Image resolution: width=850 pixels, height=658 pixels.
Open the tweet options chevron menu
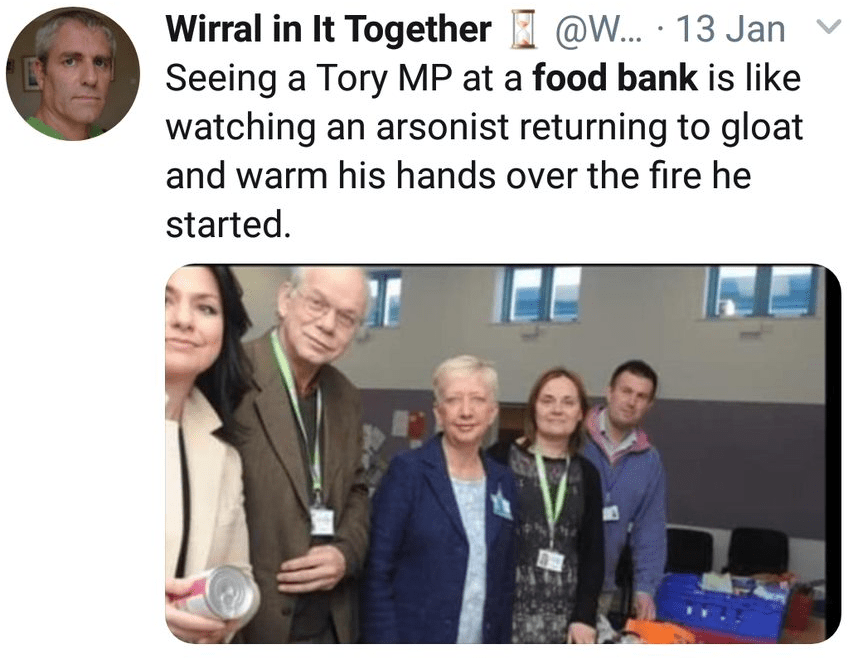pos(828,27)
